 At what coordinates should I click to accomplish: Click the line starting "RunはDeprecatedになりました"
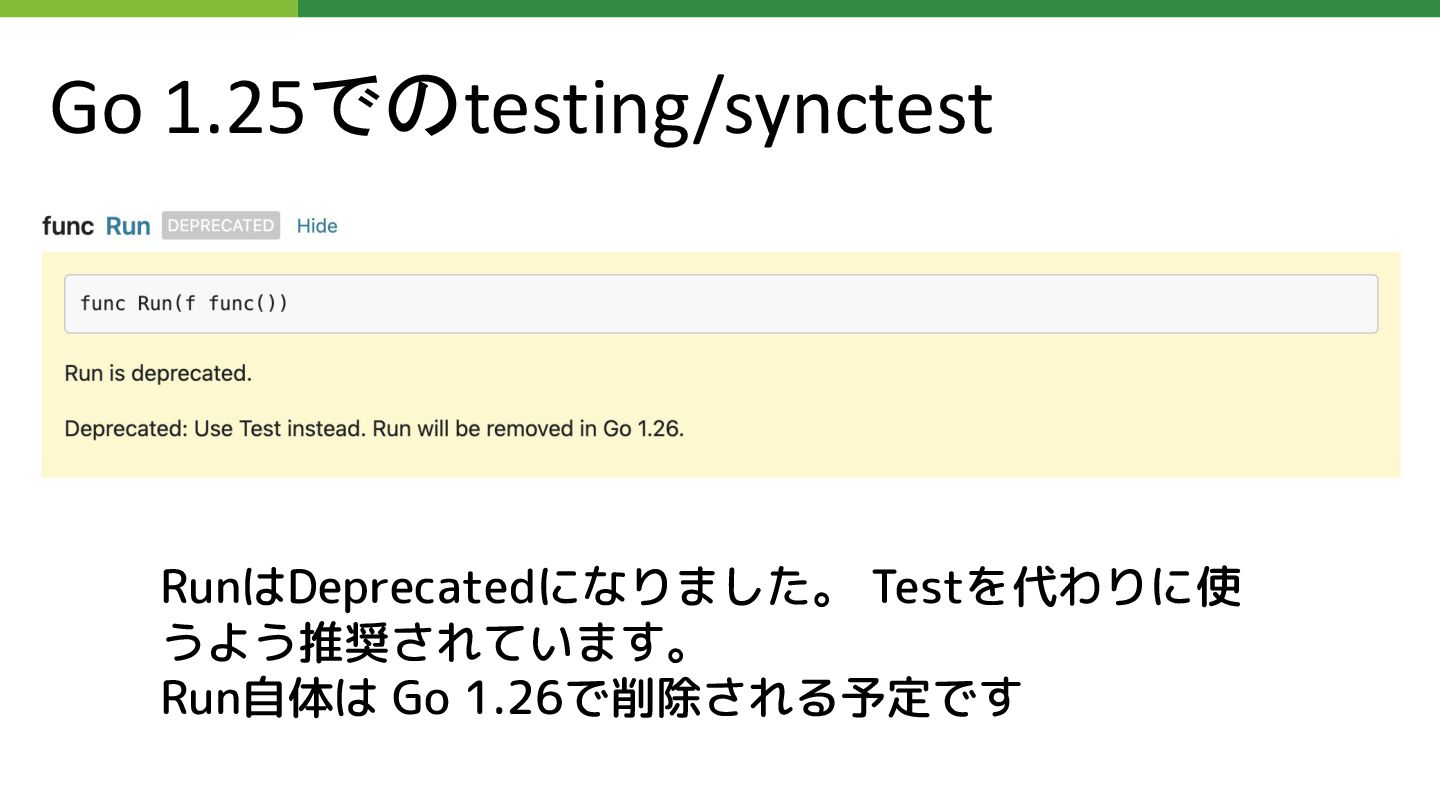[x=701, y=588]
